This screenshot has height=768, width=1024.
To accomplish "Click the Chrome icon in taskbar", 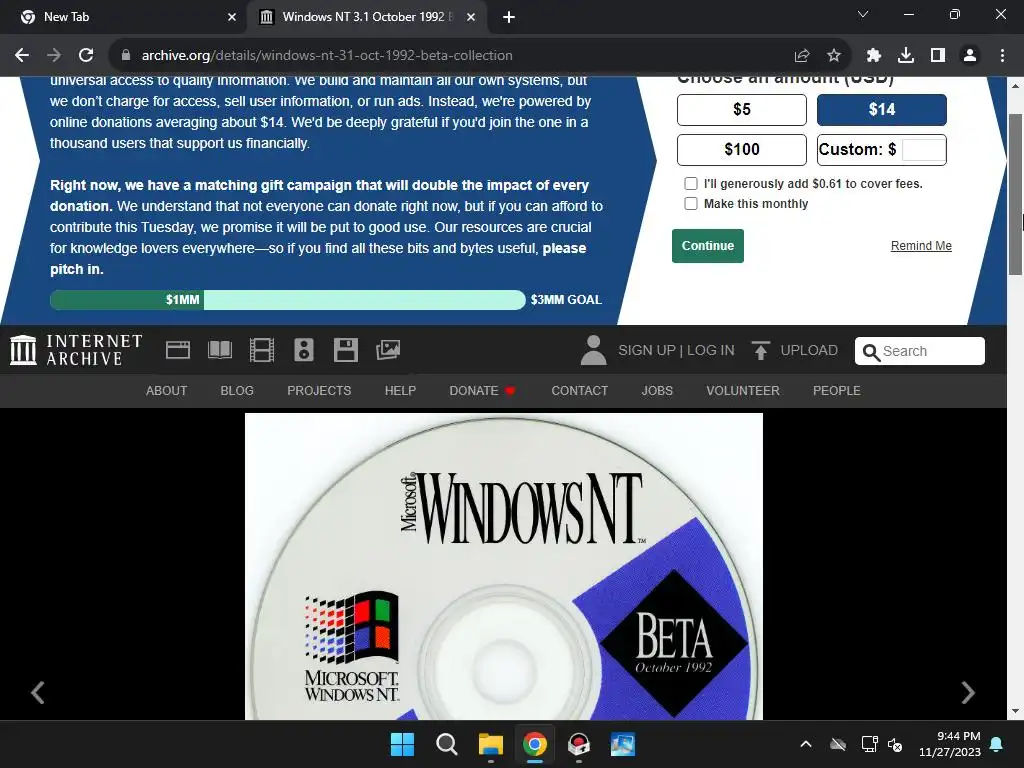I will point(535,744).
